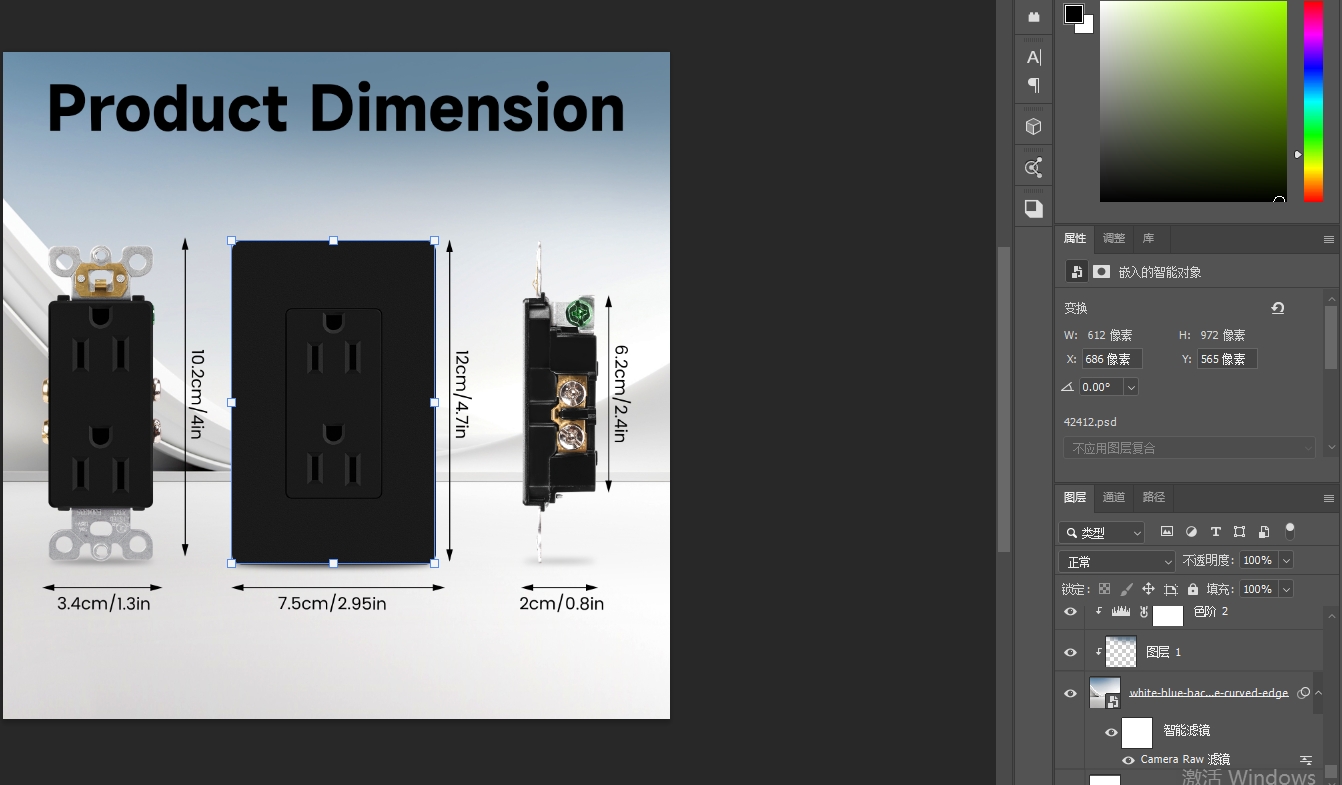
Task: Filter layers by pixel image icon
Action: click(1167, 532)
